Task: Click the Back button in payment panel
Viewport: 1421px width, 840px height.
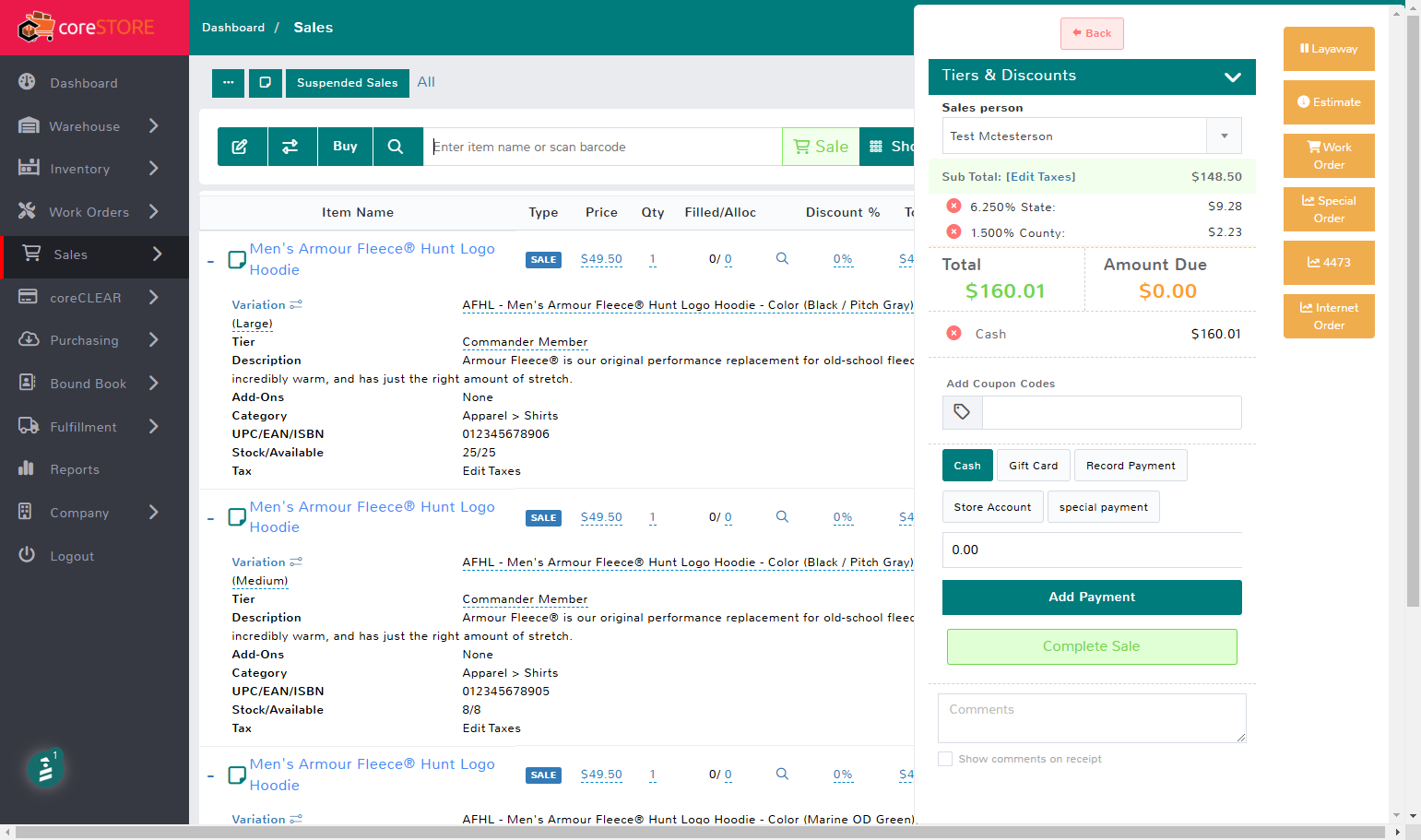Action: (1092, 33)
